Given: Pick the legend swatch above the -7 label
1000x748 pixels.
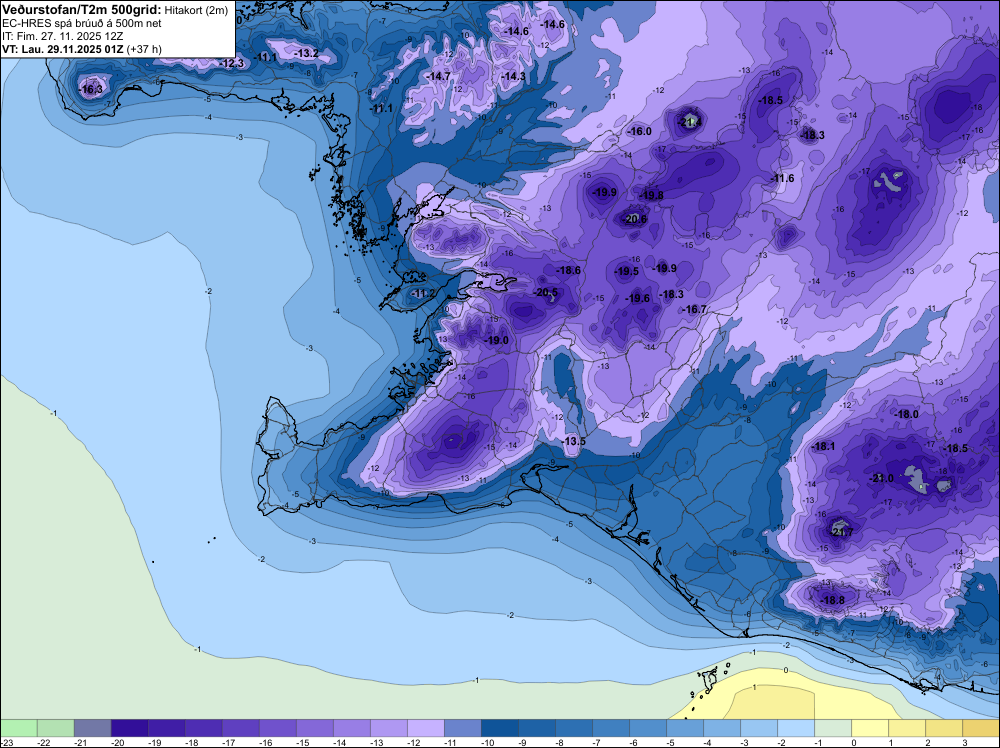Looking at the screenshot, I should tap(610, 728).
